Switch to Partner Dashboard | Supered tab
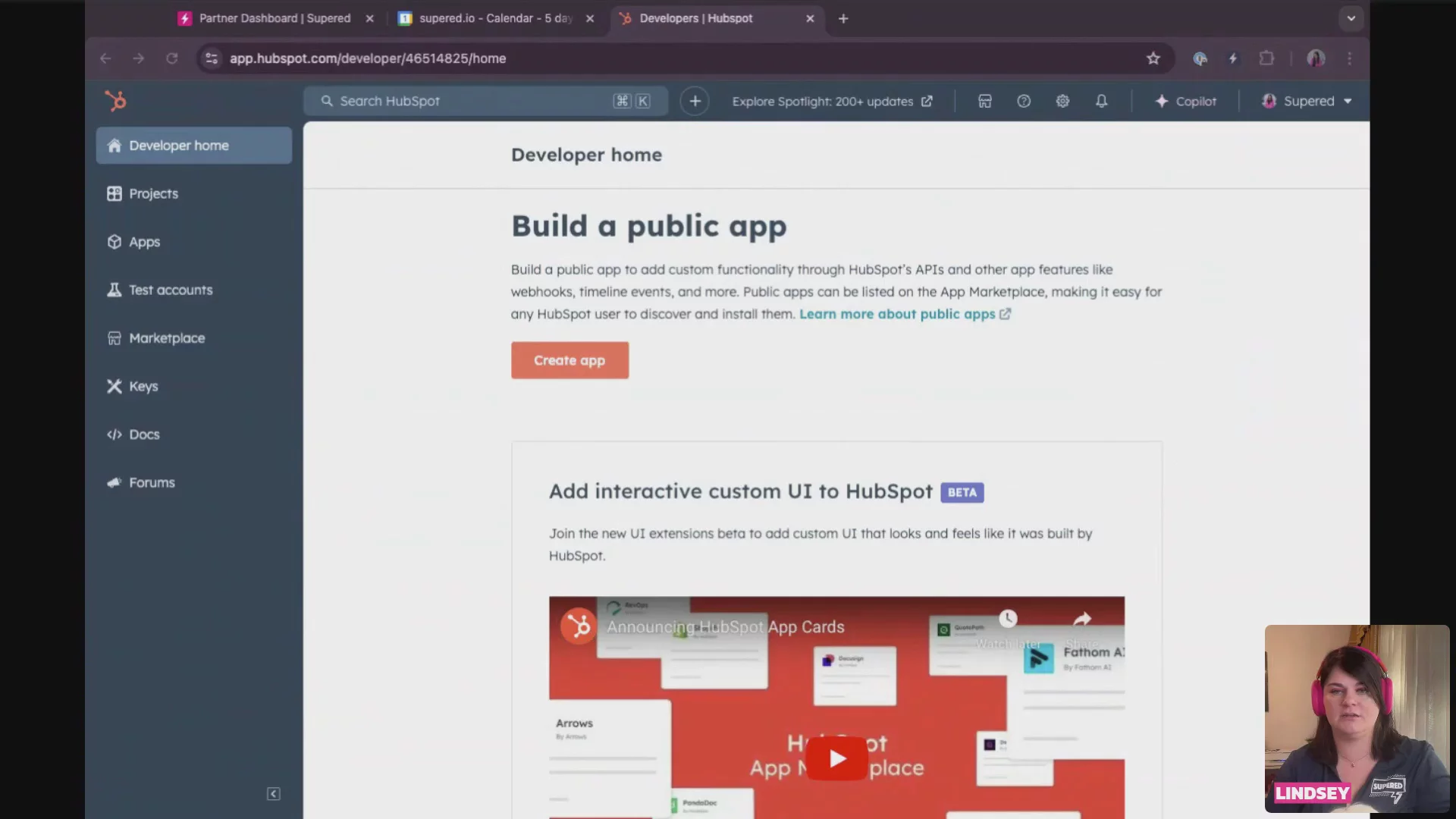Screen dimensions: 1456x819 click(x=265, y=18)
